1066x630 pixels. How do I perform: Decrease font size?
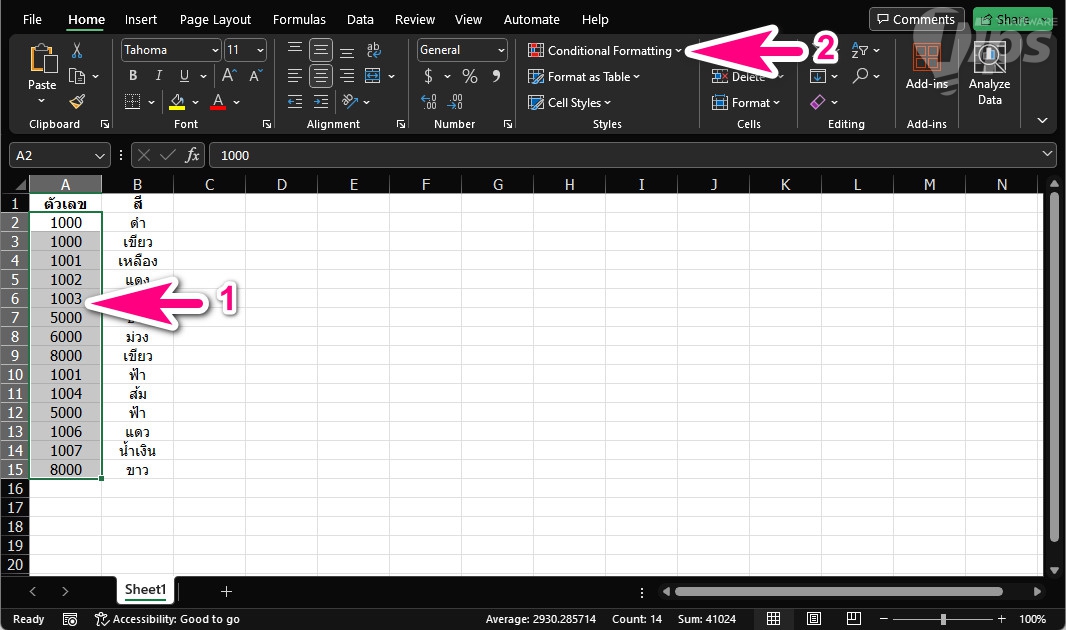click(x=256, y=75)
